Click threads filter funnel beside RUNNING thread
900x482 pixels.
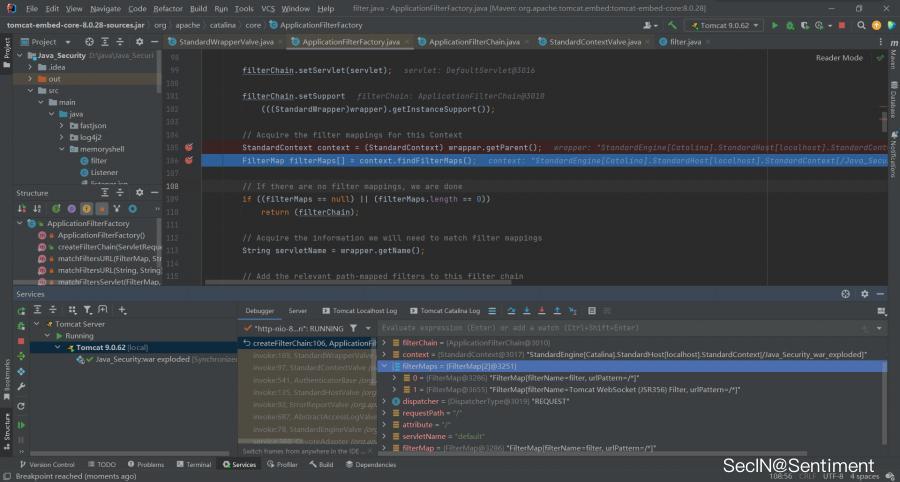pos(354,328)
